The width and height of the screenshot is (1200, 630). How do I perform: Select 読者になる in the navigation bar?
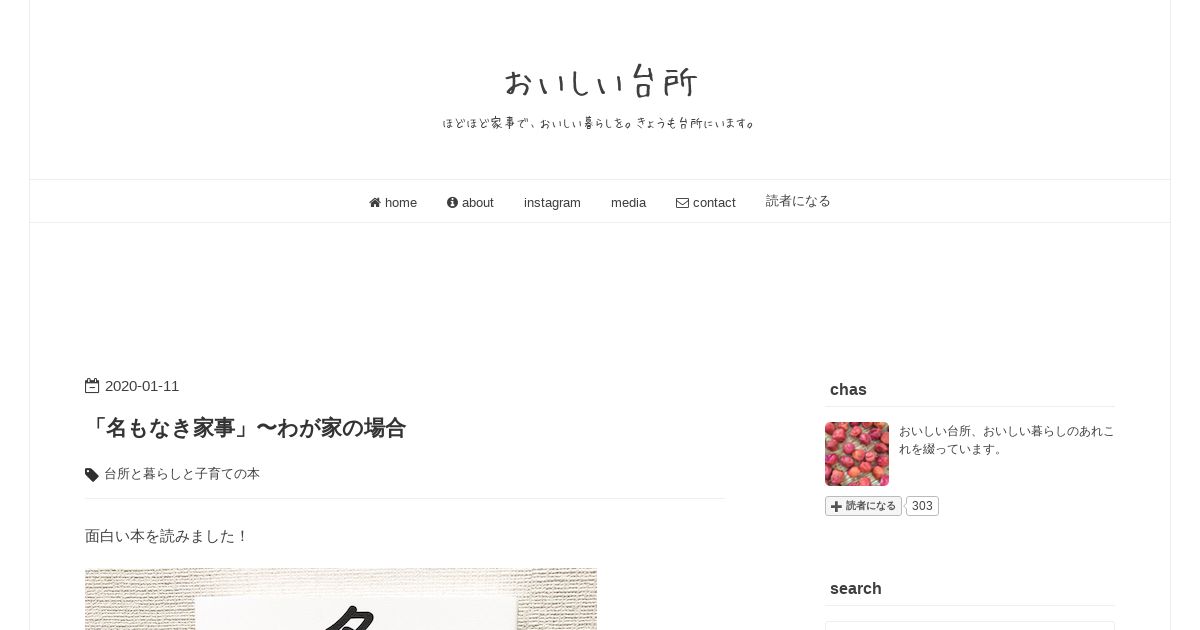(x=798, y=201)
